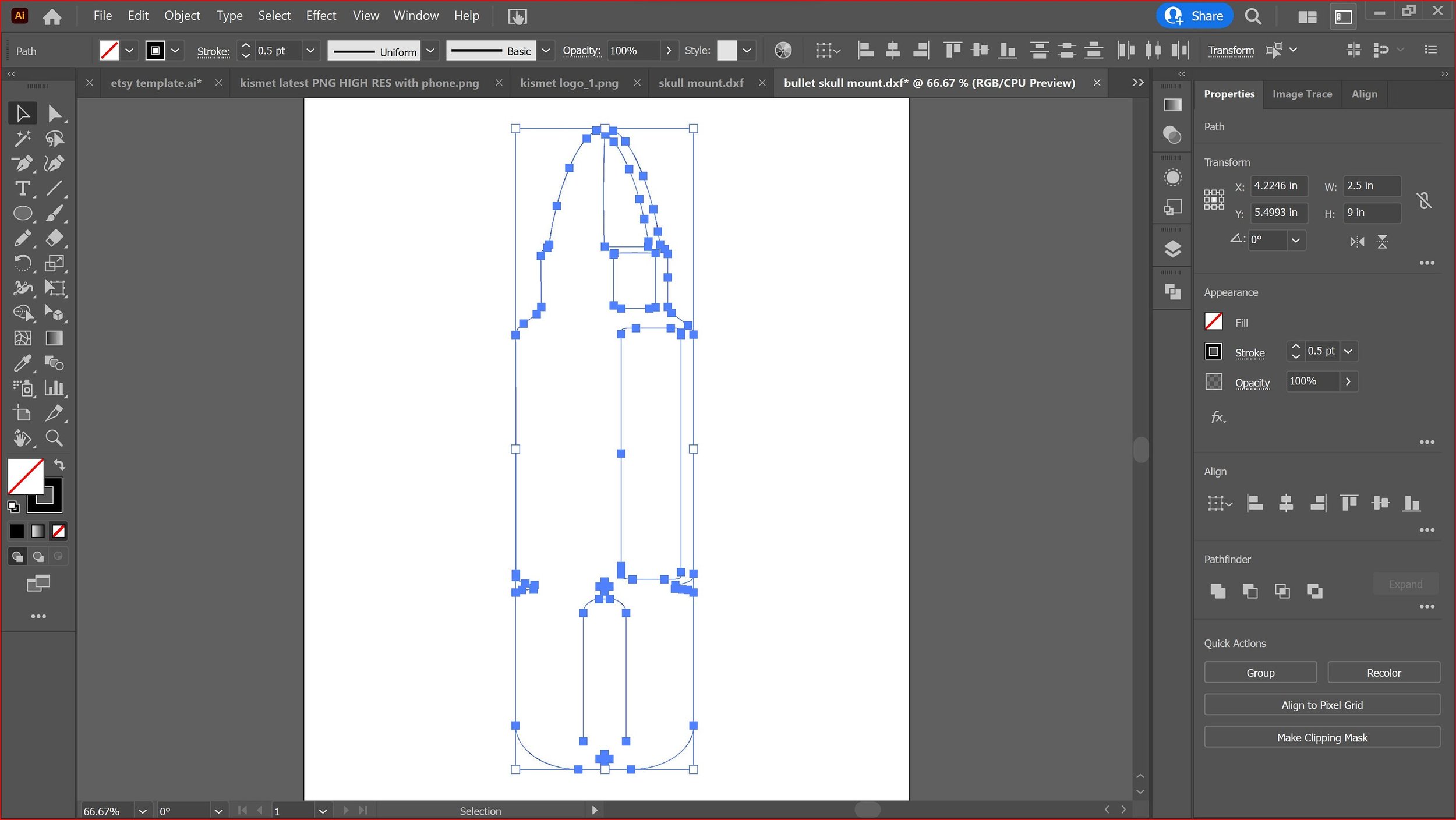This screenshot has height=820, width=1456.
Task: Click the Unite pathfinder icon
Action: click(1217, 591)
